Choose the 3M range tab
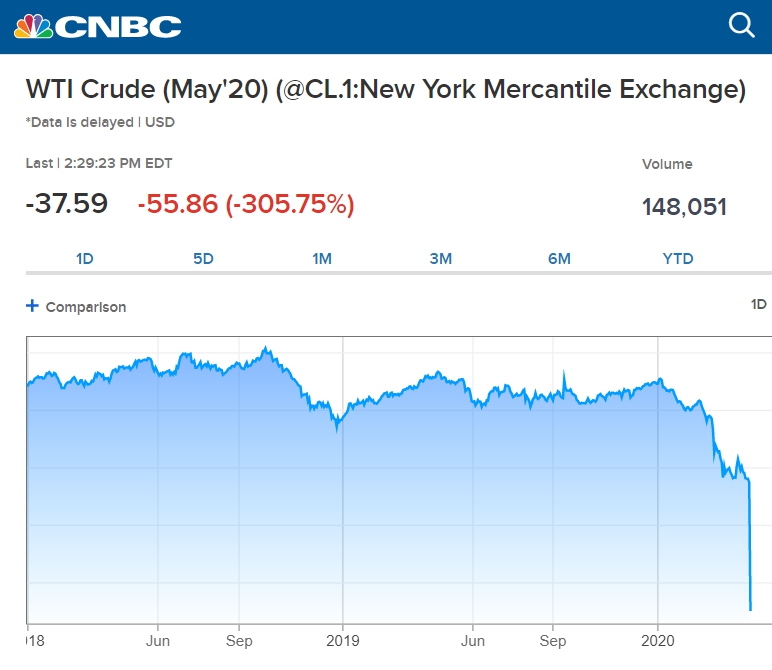This screenshot has width=772, height=670. (441, 258)
